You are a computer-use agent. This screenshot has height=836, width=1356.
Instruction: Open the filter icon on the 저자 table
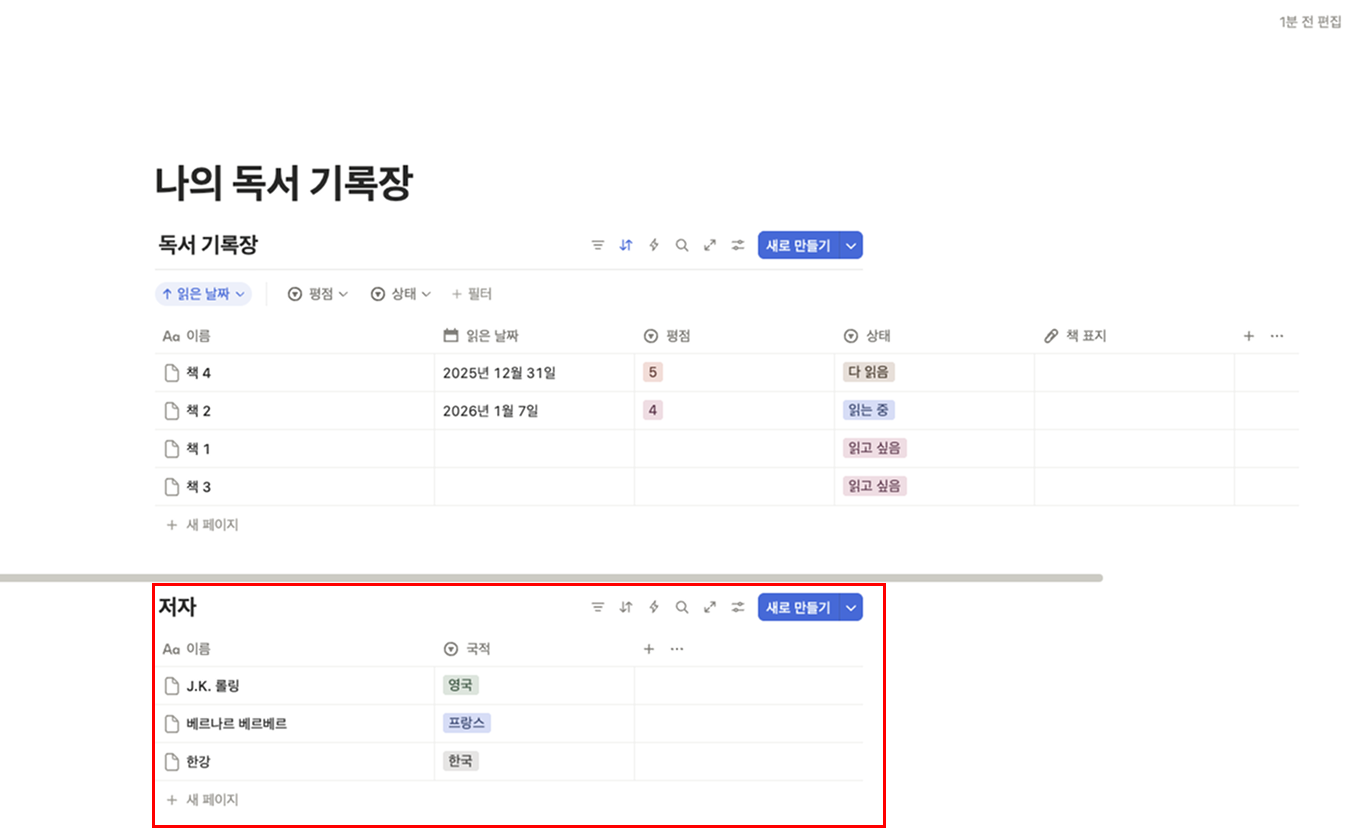[597, 607]
